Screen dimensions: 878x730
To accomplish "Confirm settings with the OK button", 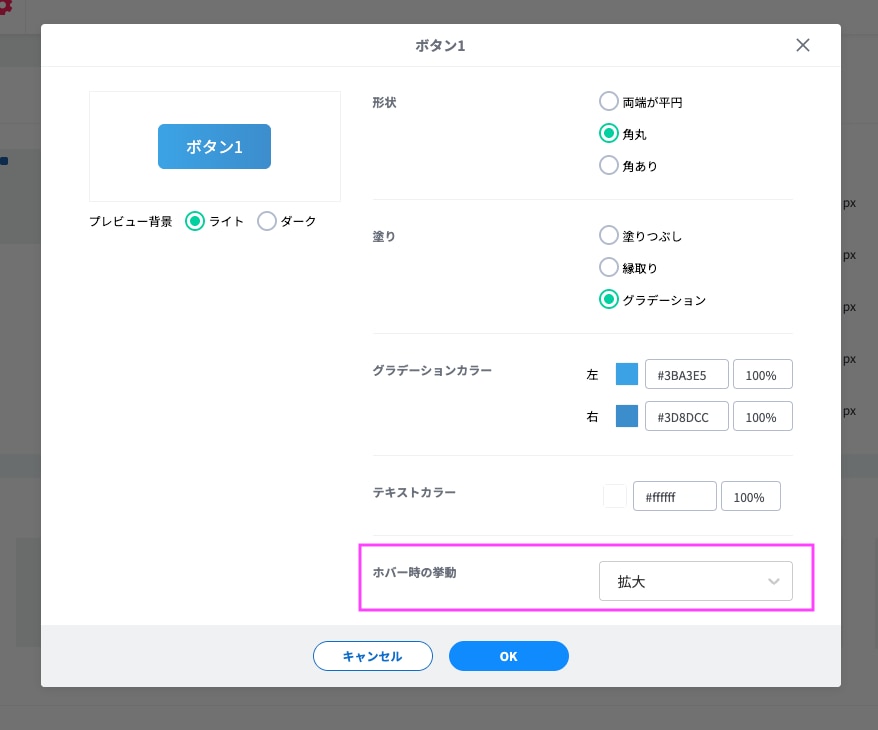I will pyautogui.click(x=508, y=656).
